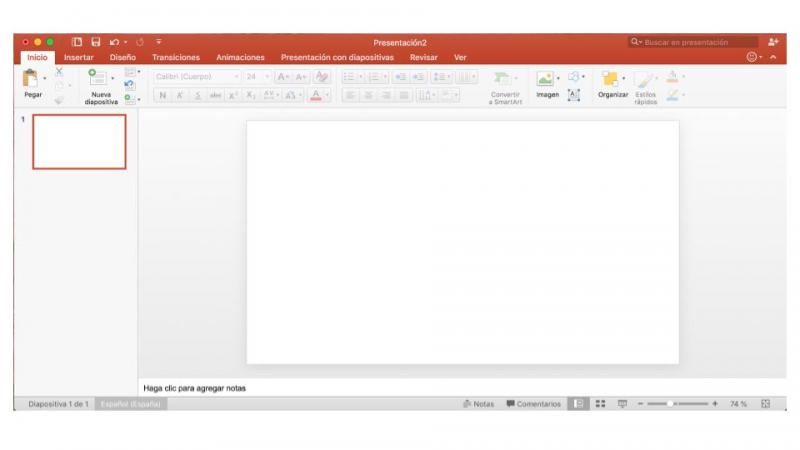Click the text box icon

(x=573, y=95)
